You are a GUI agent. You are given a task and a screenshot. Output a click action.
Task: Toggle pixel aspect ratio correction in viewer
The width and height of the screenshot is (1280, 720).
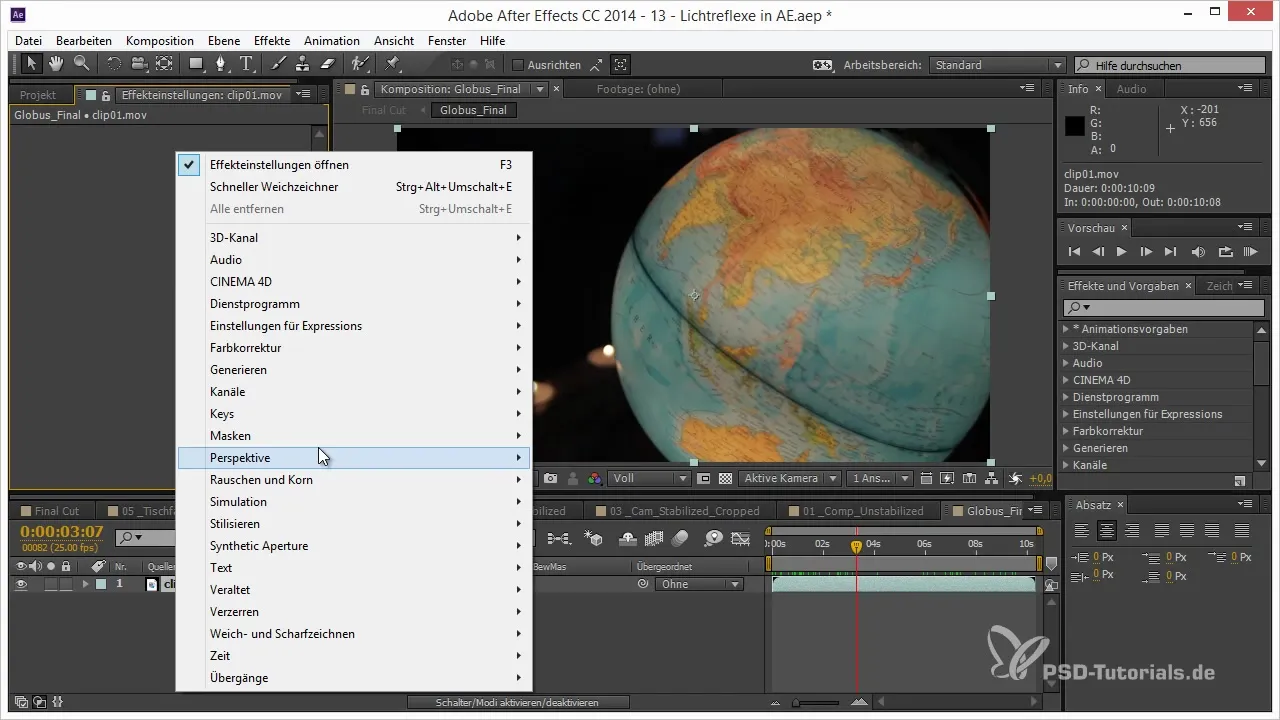(x=924, y=479)
